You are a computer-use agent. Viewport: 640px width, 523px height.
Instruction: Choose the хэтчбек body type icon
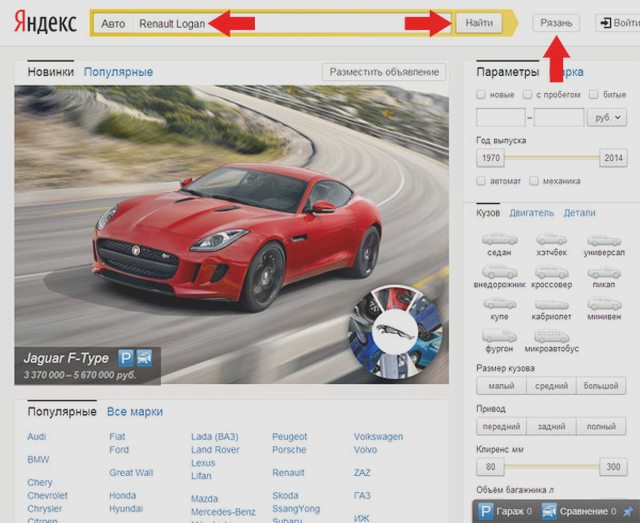(x=551, y=239)
